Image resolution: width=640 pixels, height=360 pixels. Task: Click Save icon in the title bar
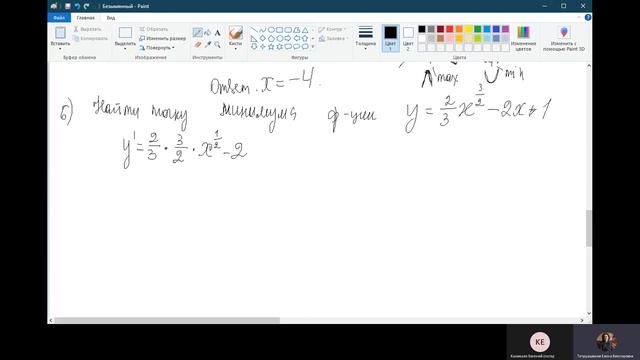68,6
